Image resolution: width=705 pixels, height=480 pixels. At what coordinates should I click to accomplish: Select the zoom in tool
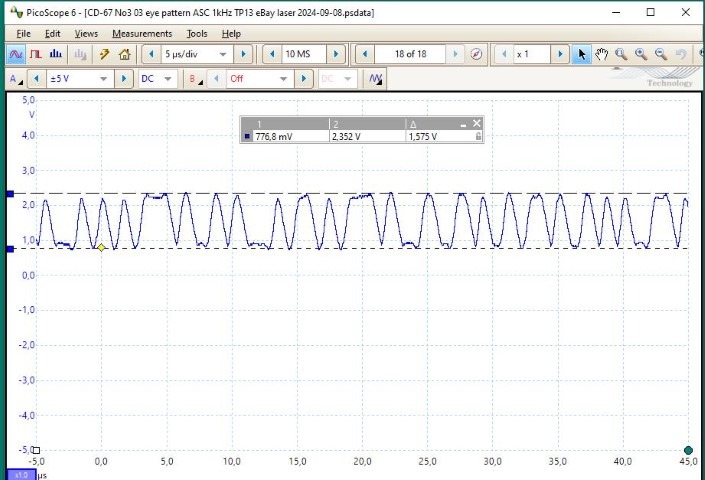pyautogui.click(x=641, y=54)
